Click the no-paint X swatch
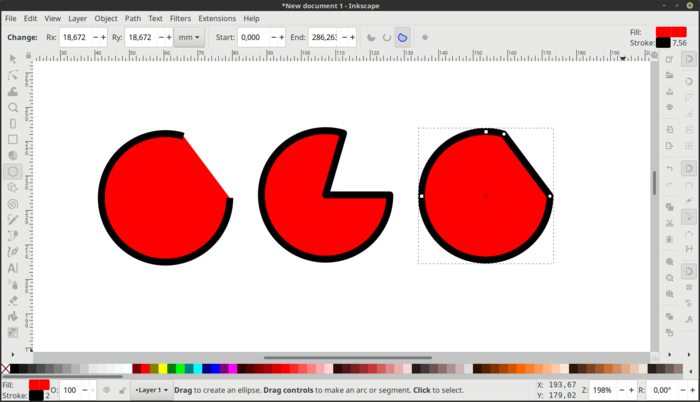The height and width of the screenshot is (402, 700). pyautogui.click(x=5, y=368)
